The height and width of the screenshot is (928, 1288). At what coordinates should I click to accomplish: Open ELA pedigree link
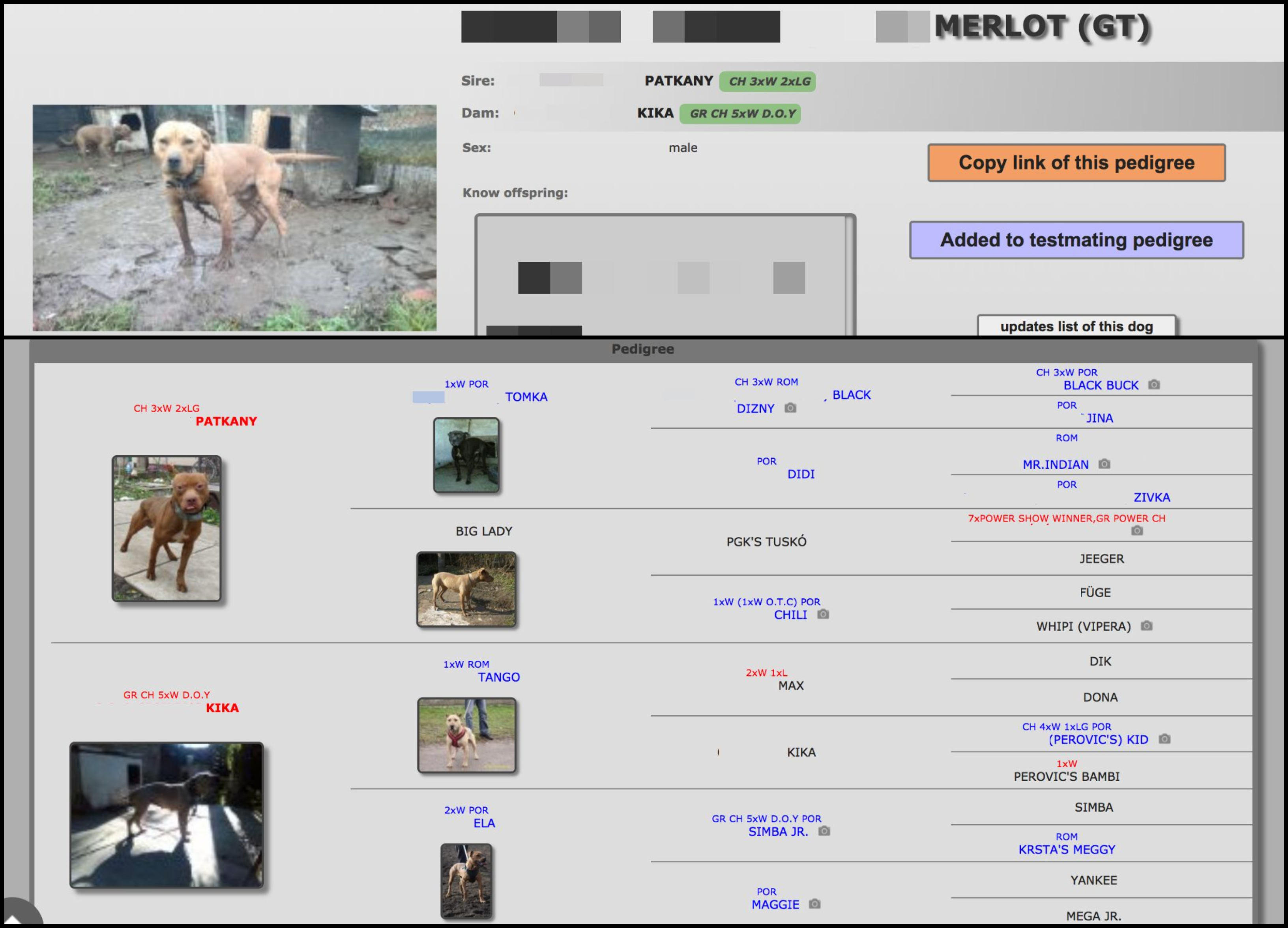point(484,823)
